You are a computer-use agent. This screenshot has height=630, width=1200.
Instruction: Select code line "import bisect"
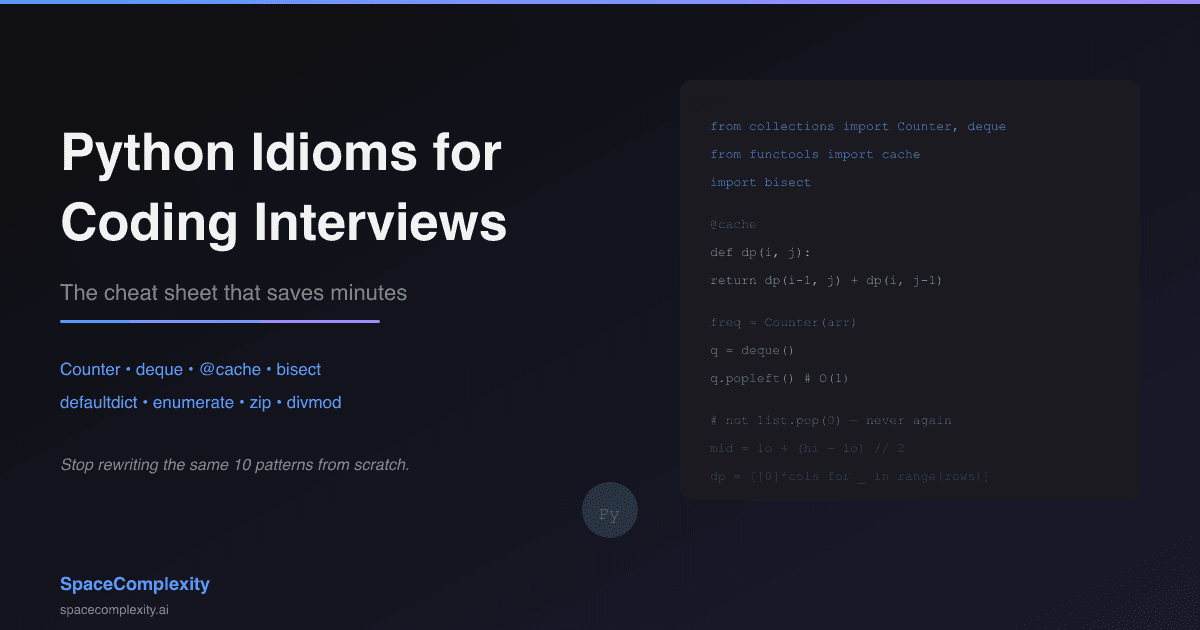(x=760, y=182)
